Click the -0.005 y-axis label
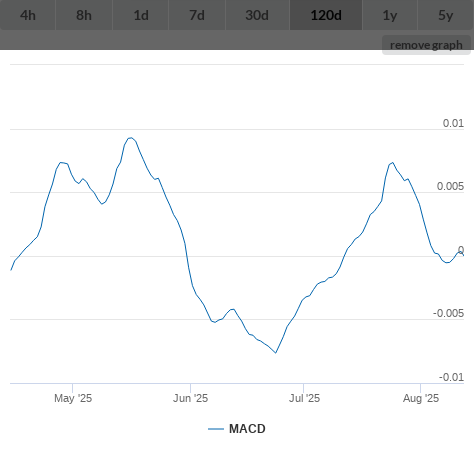Viewport: 474px width, 455px height. click(448, 313)
